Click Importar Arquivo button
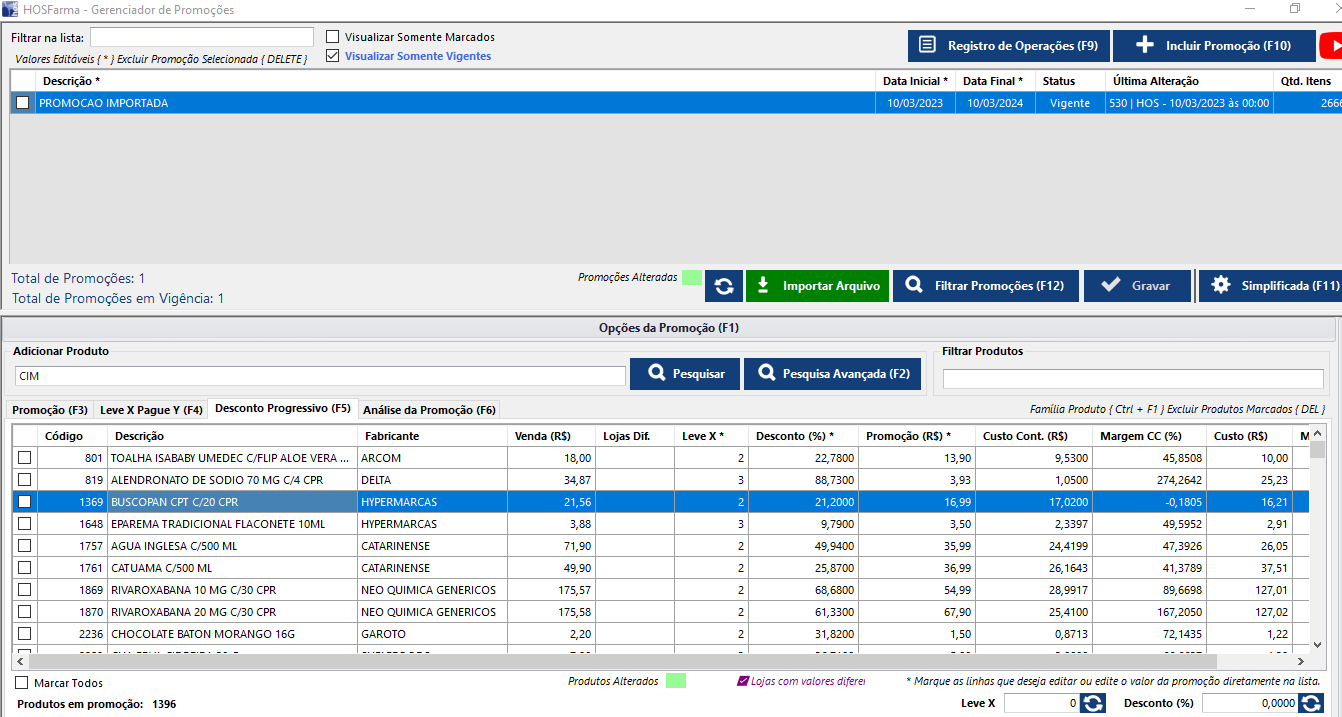 click(x=817, y=286)
